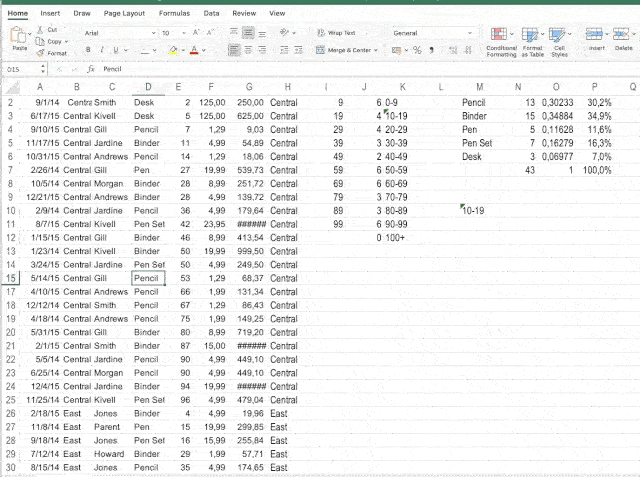Click the Name Box stepper arrows
The height and width of the screenshot is (477, 640).
tap(43, 69)
